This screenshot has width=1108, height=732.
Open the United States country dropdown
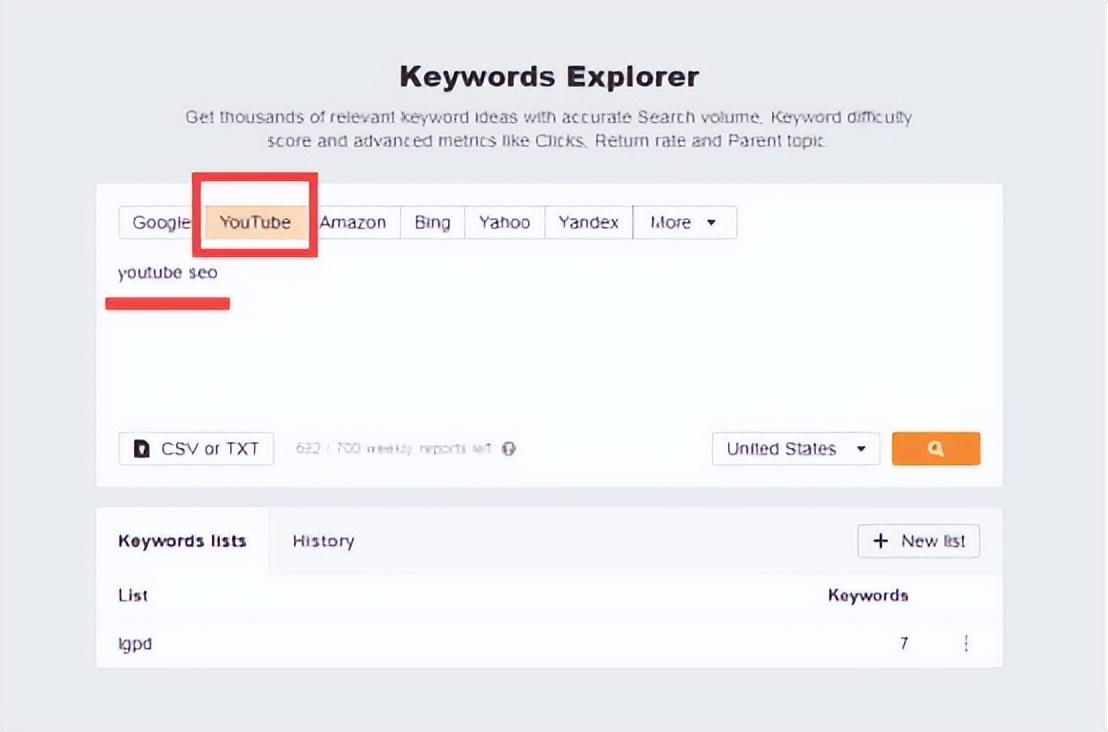tap(795, 449)
